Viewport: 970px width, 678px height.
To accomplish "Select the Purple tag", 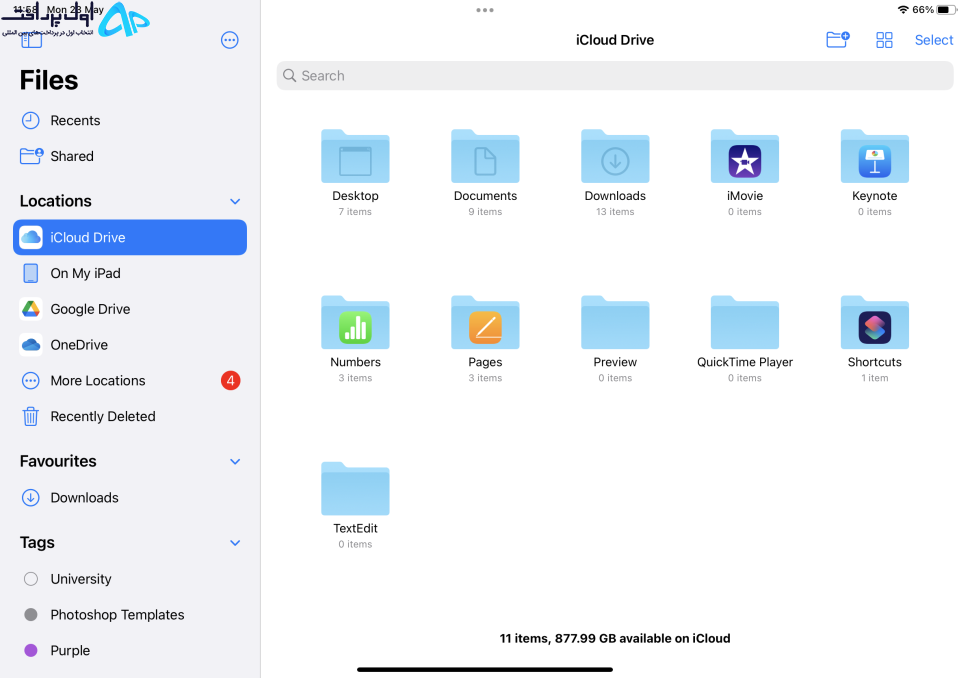I will tap(130, 651).
